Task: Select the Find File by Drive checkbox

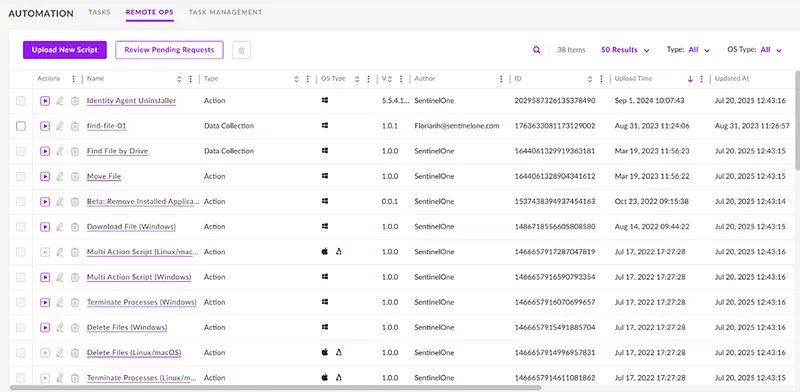Action: pyautogui.click(x=20, y=152)
